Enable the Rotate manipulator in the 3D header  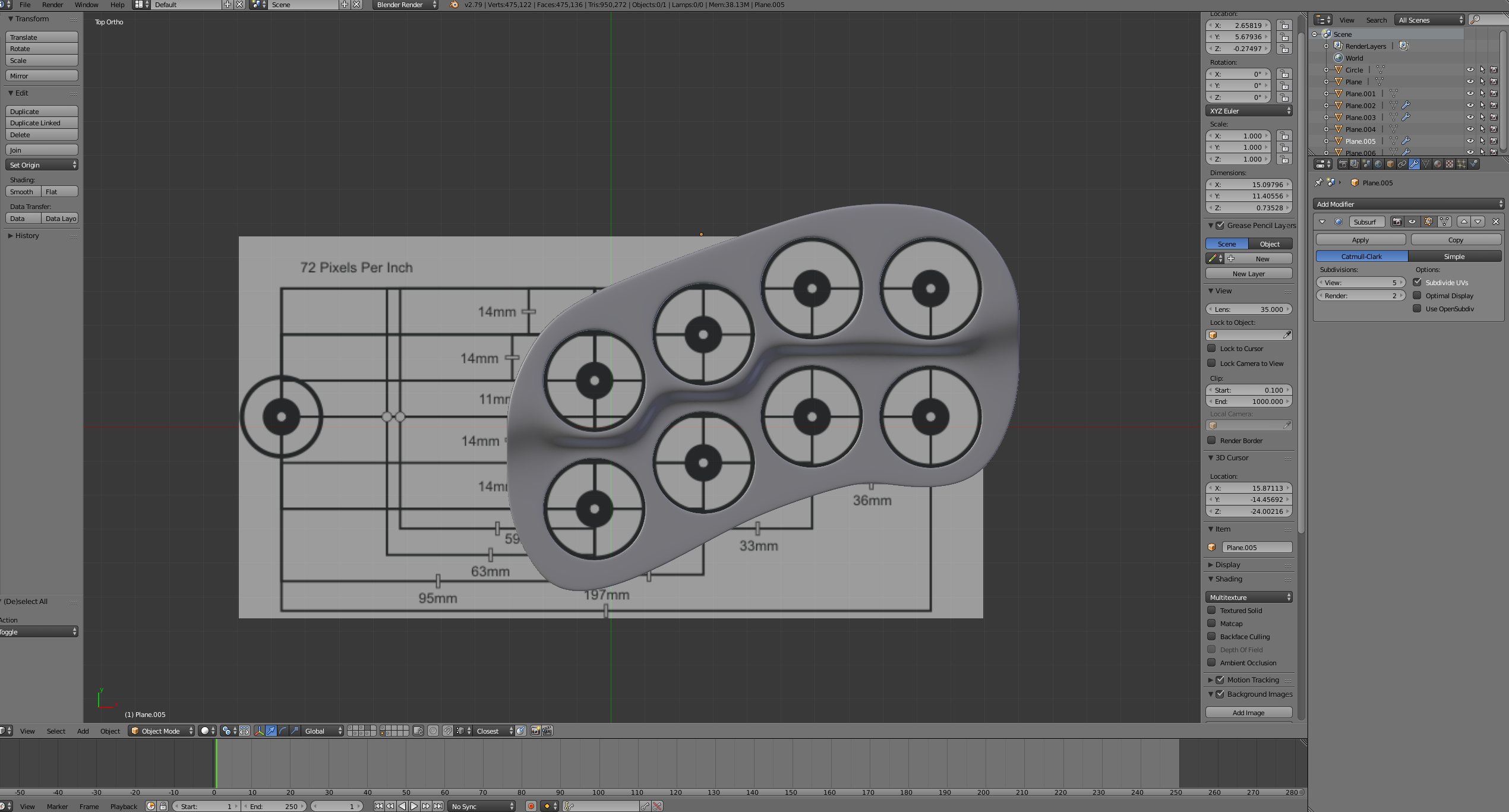click(x=282, y=731)
